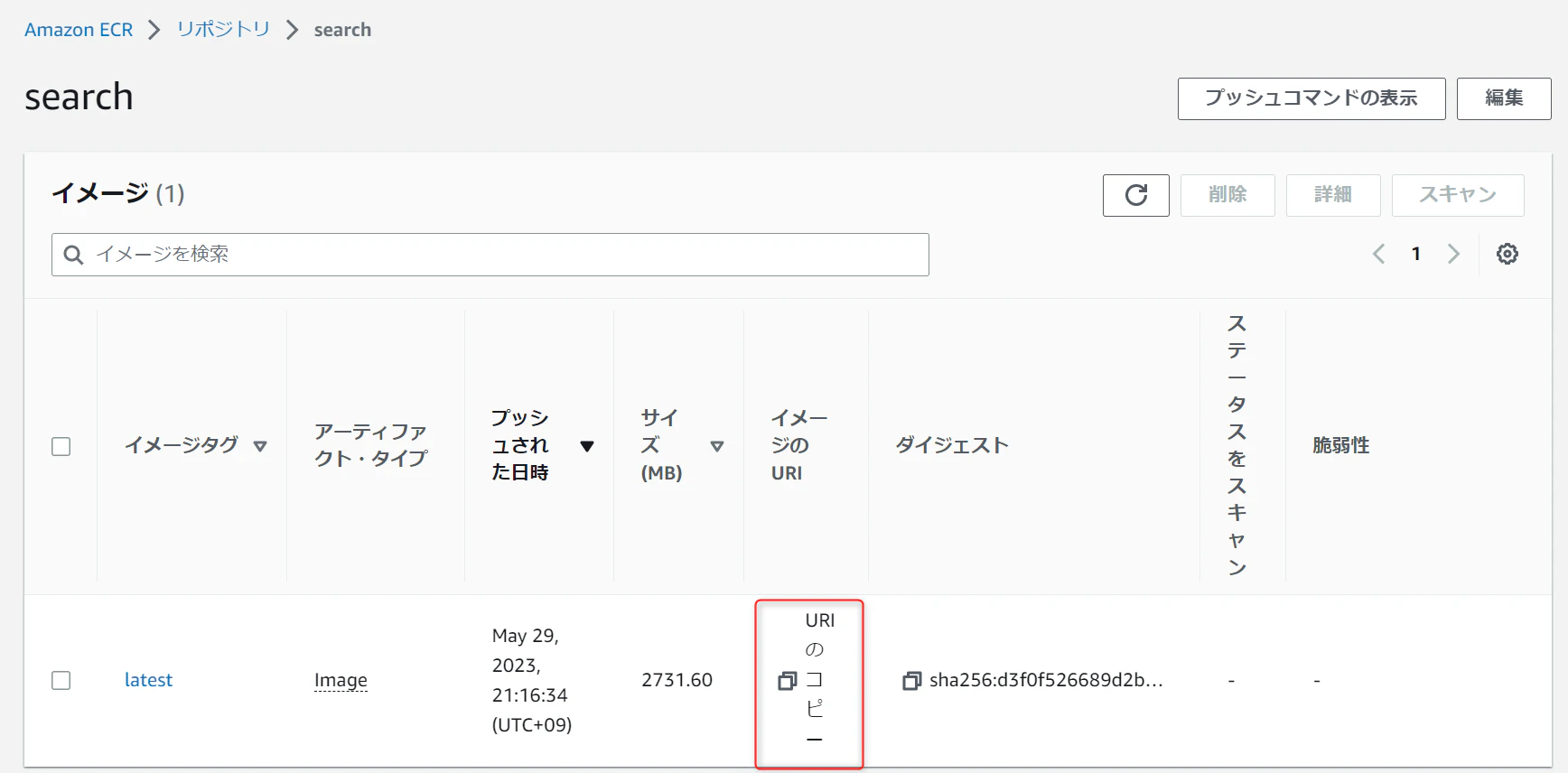Click the 詳細 button
The height and width of the screenshot is (773, 1568).
pos(1333,195)
